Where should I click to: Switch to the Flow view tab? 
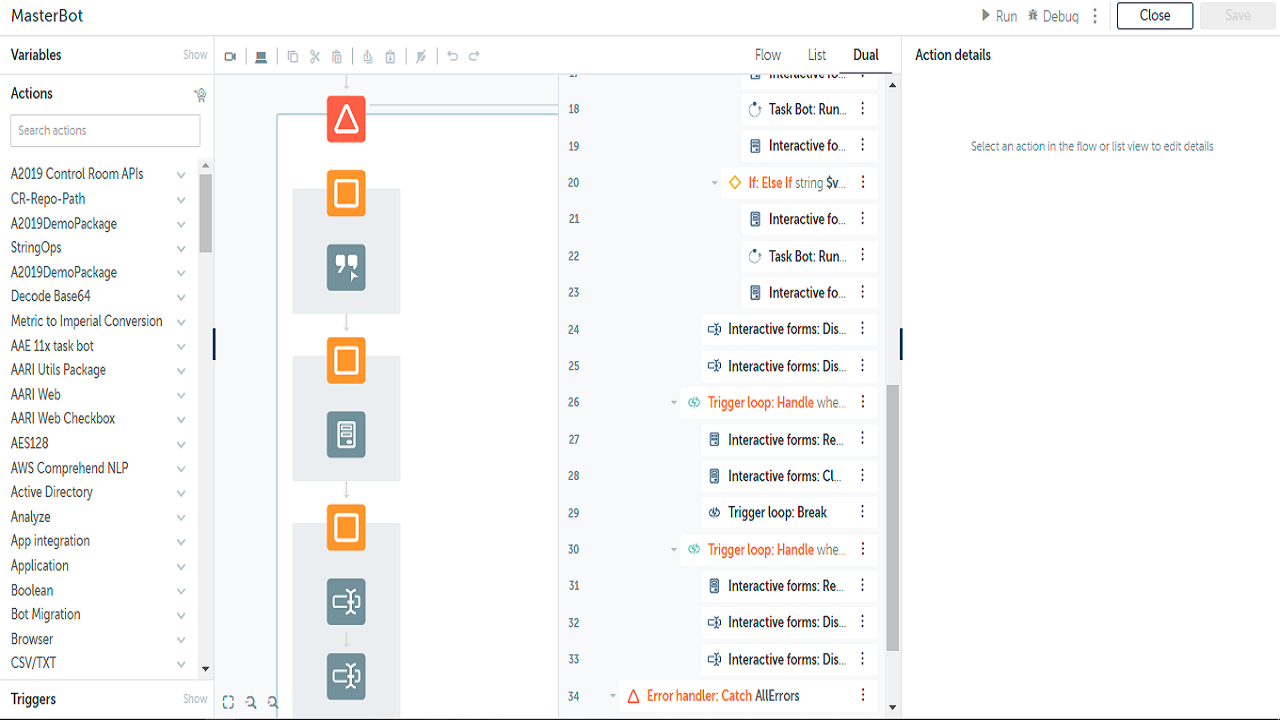tap(768, 55)
